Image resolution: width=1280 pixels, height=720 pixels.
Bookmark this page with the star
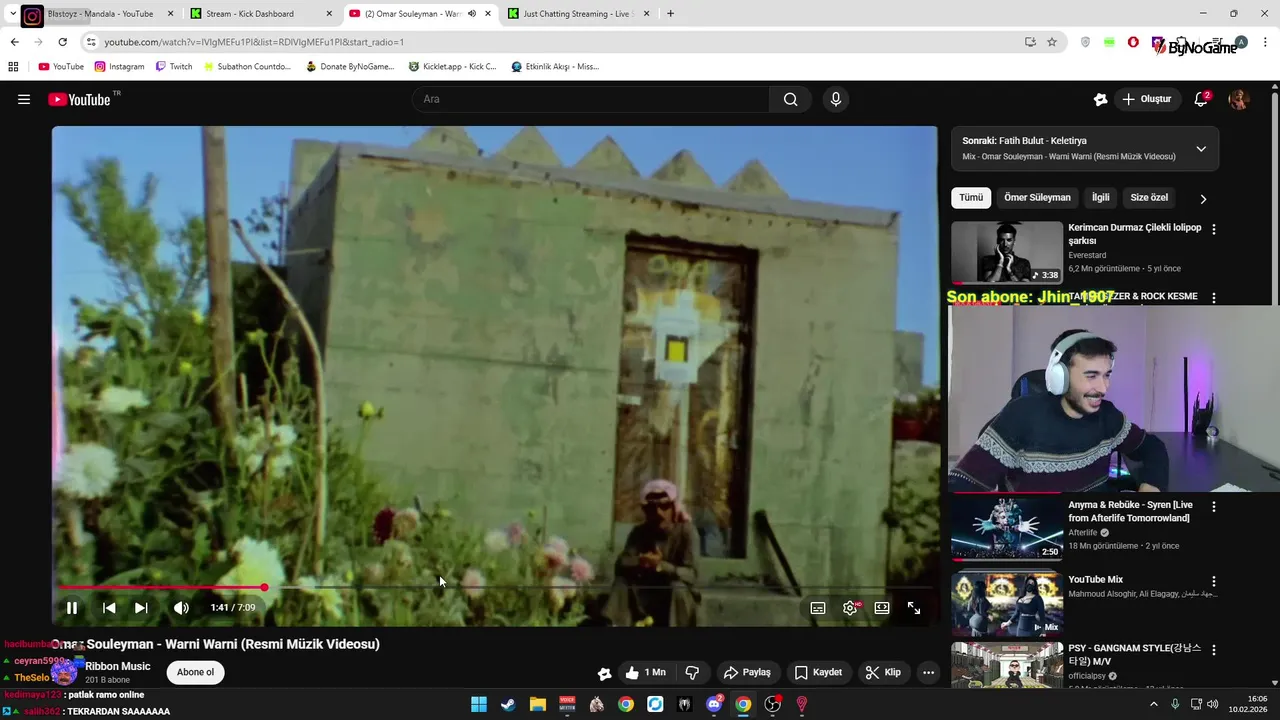pyautogui.click(x=1052, y=42)
